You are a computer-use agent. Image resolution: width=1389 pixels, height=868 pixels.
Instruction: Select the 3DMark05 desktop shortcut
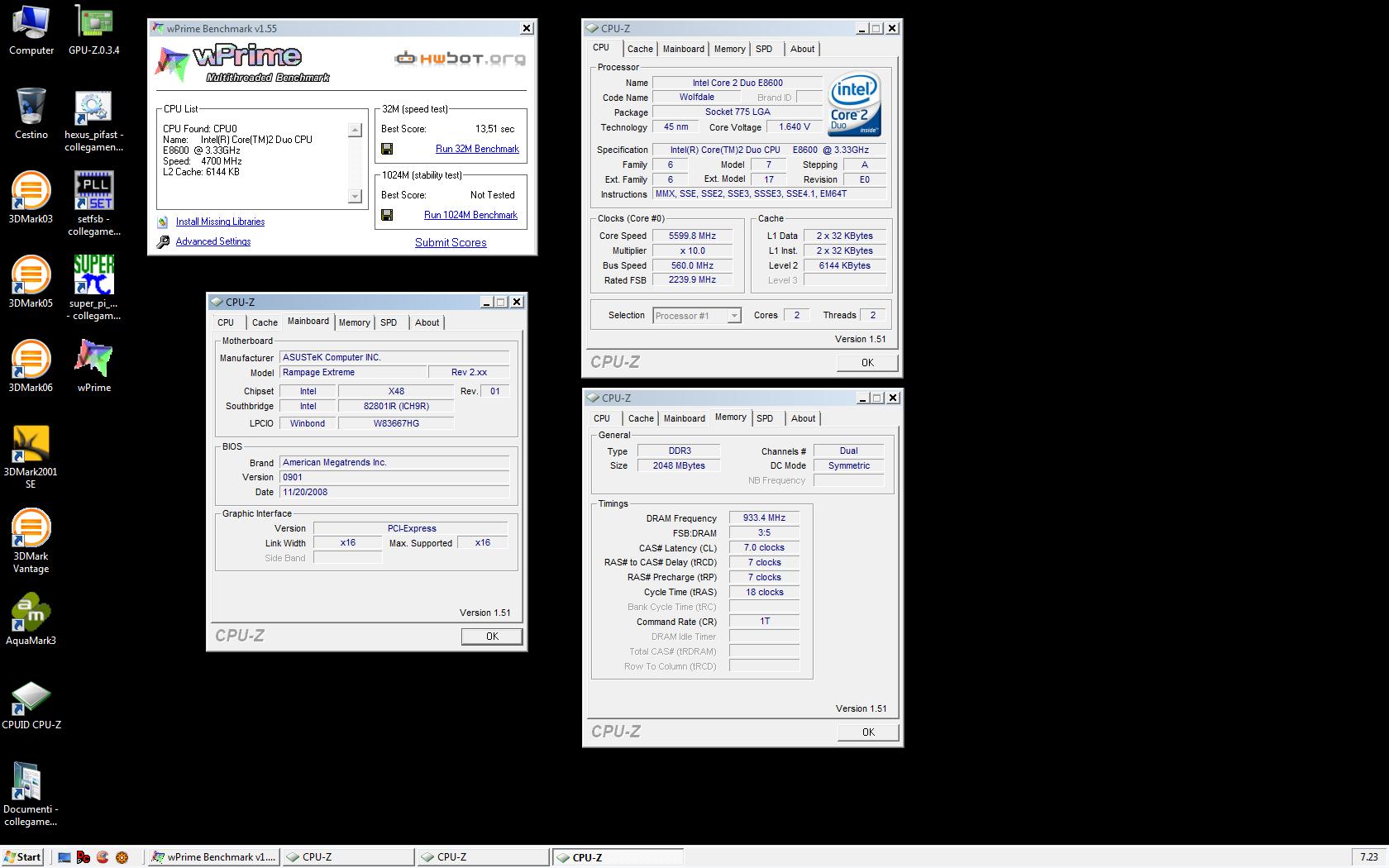point(31,282)
